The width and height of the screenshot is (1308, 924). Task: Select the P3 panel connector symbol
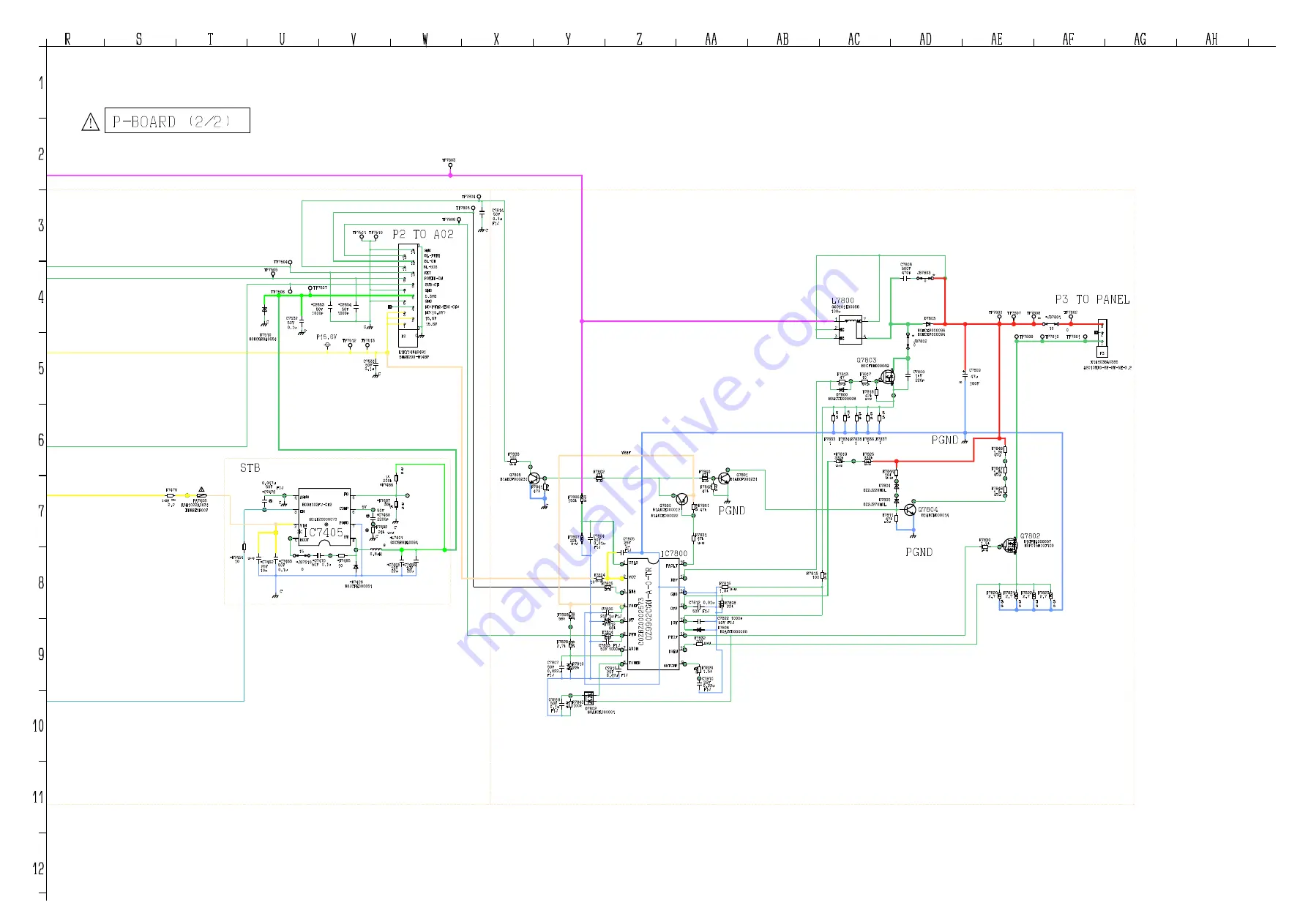pyautogui.click(x=1102, y=337)
